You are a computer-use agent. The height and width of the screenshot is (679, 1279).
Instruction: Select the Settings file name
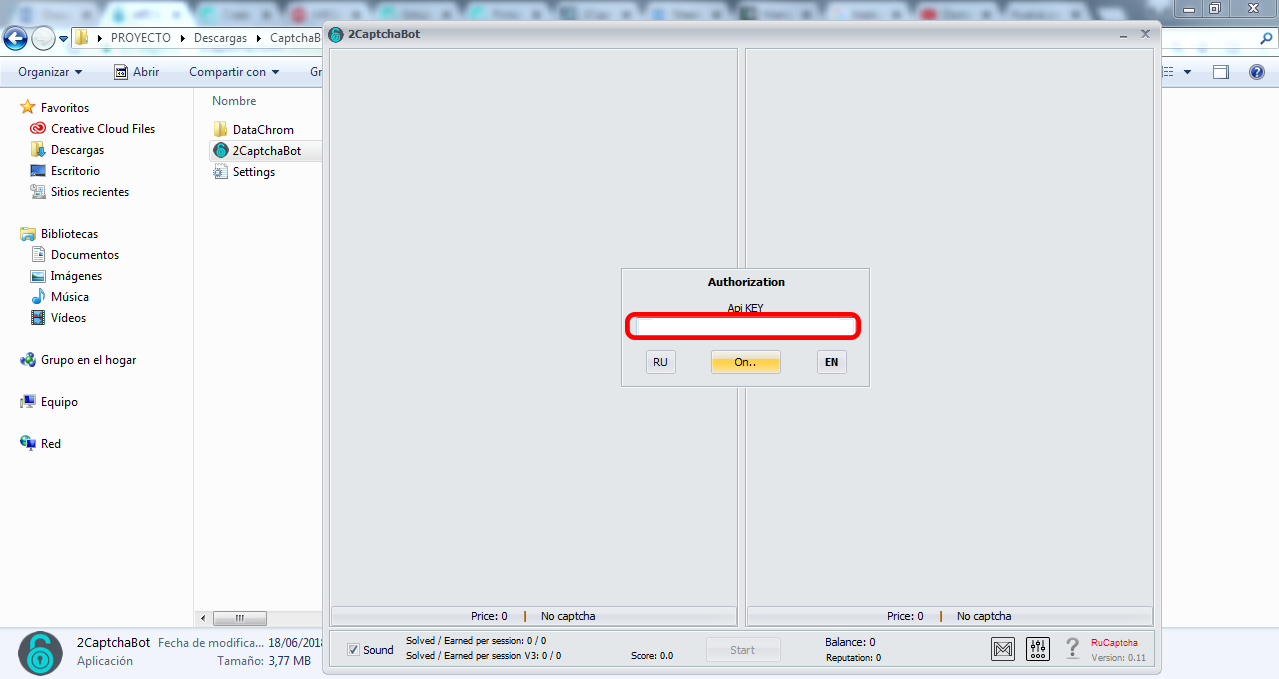click(254, 172)
